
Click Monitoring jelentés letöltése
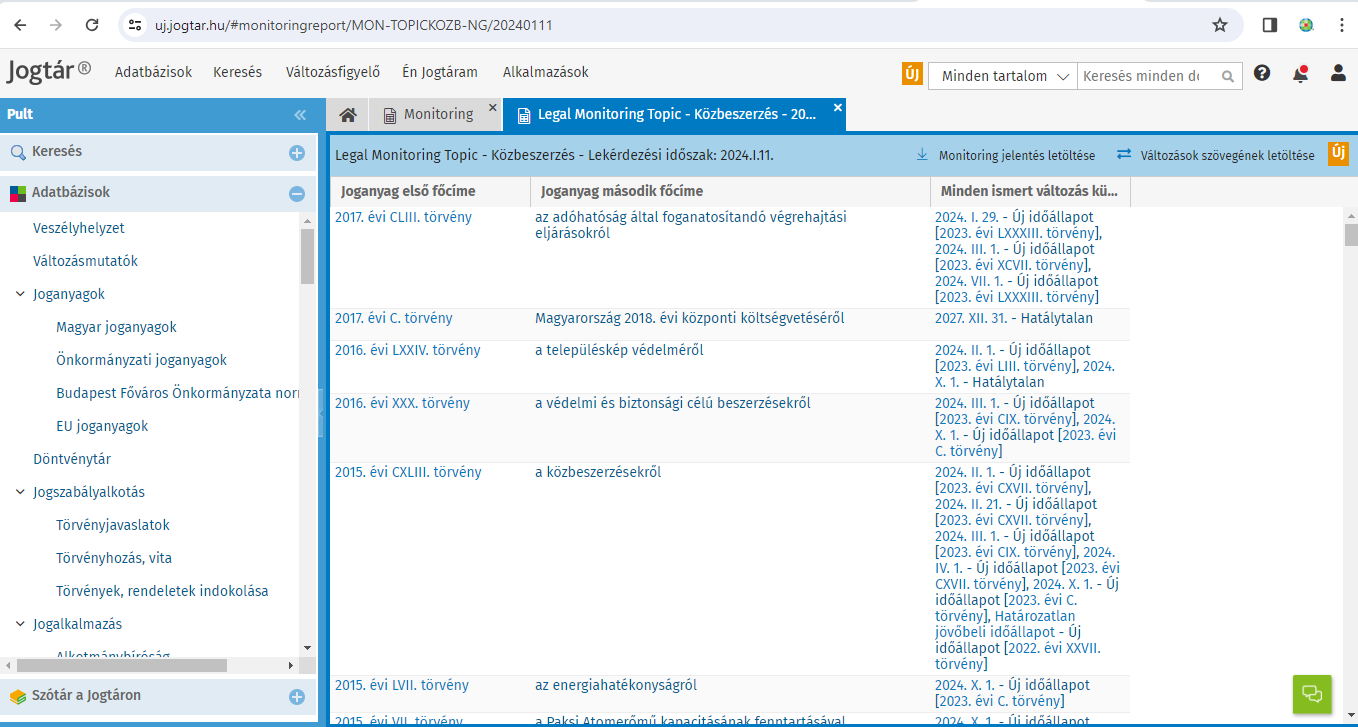(1005, 155)
